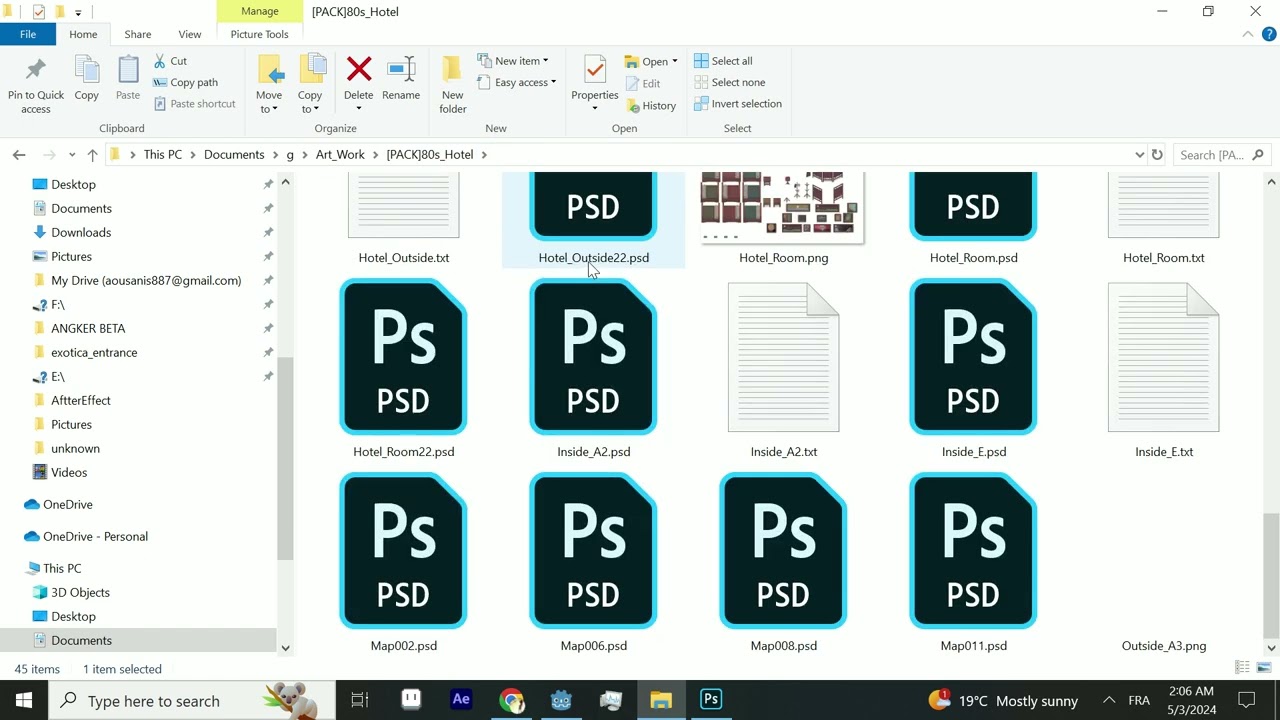Open Videos in the navigation pane

[x=69, y=472]
